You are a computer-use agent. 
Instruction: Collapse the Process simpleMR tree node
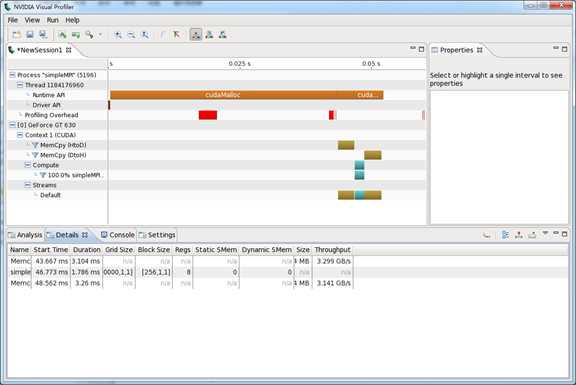point(12,75)
